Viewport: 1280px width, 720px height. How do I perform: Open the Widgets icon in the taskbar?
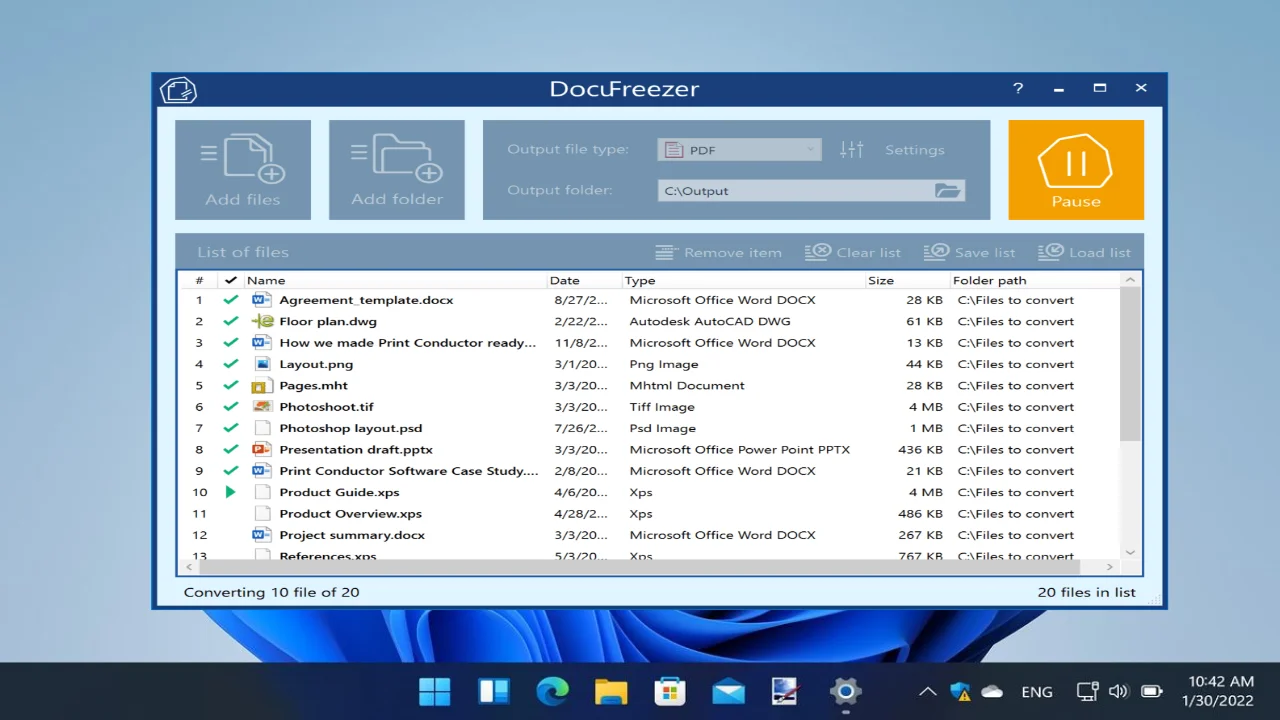(494, 691)
